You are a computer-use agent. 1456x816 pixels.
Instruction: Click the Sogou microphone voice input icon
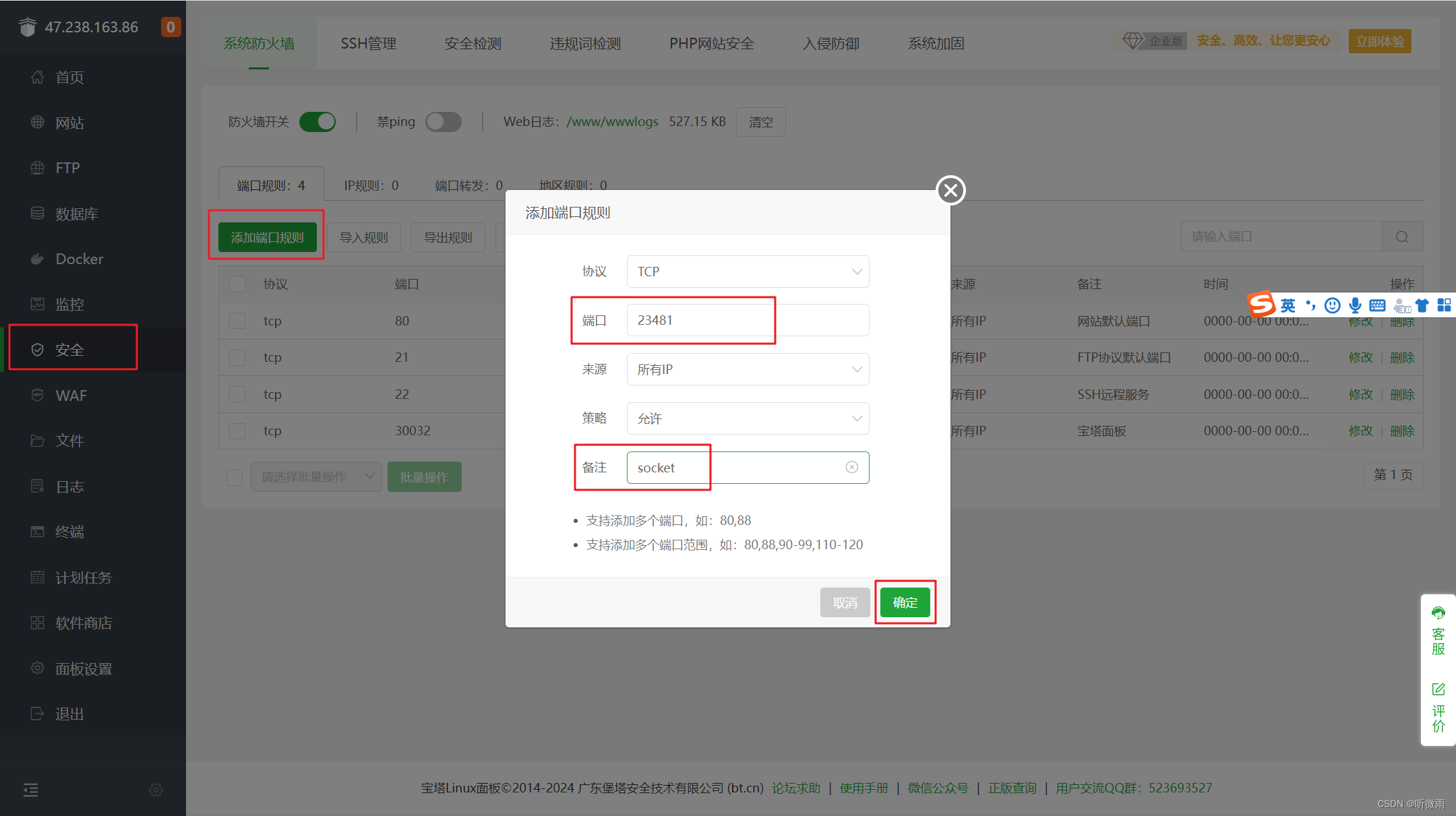click(x=1355, y=306)
